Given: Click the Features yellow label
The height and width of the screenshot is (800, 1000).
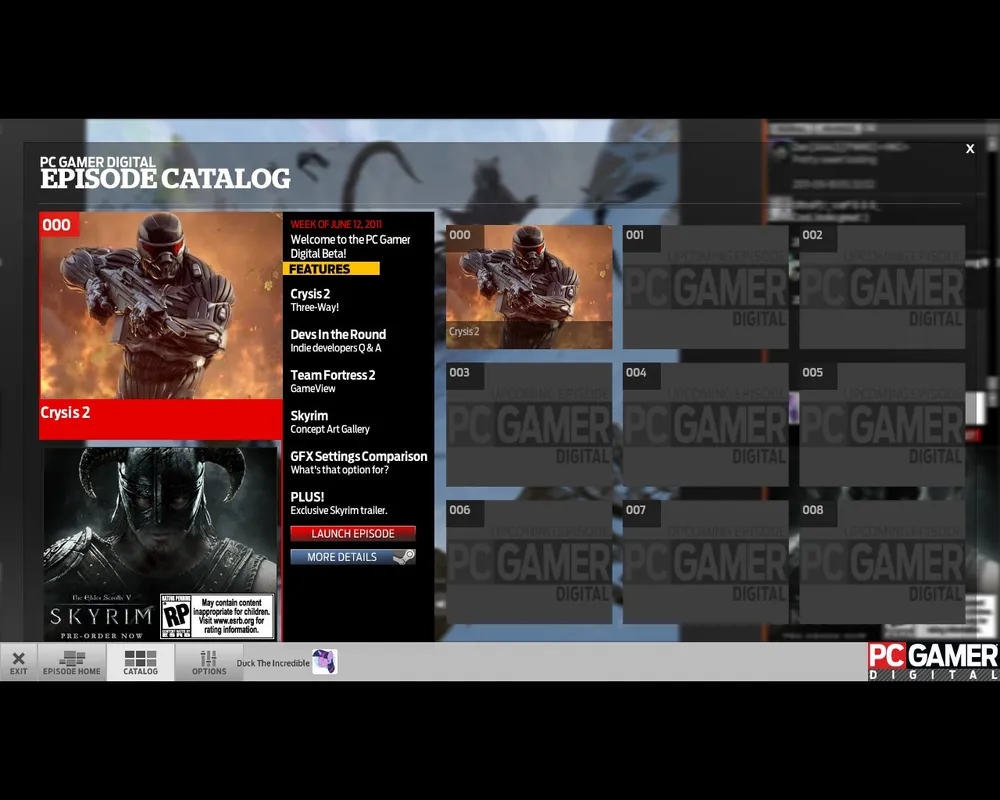Looking at the screenshot, I should pyautogui.click(x=330, y=269).
